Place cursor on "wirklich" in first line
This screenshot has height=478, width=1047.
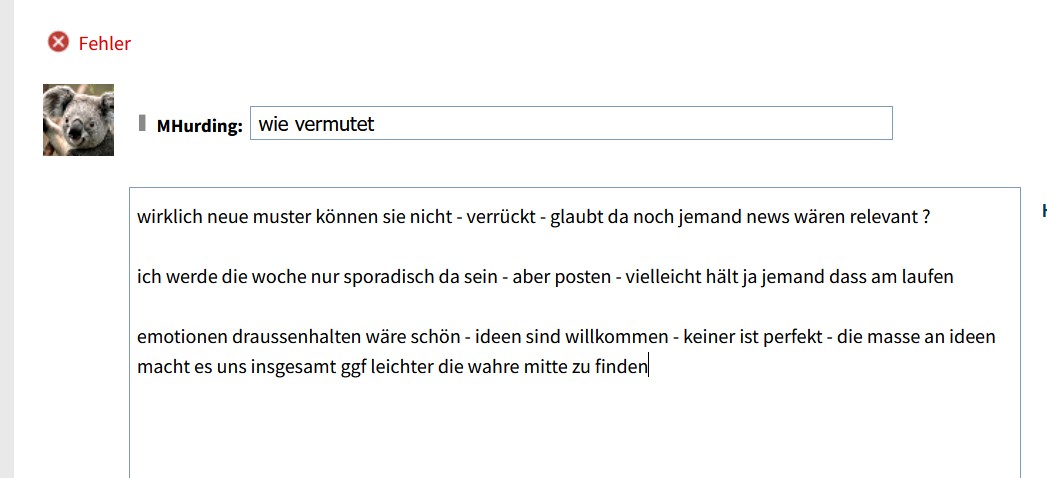tap(169, 217)
